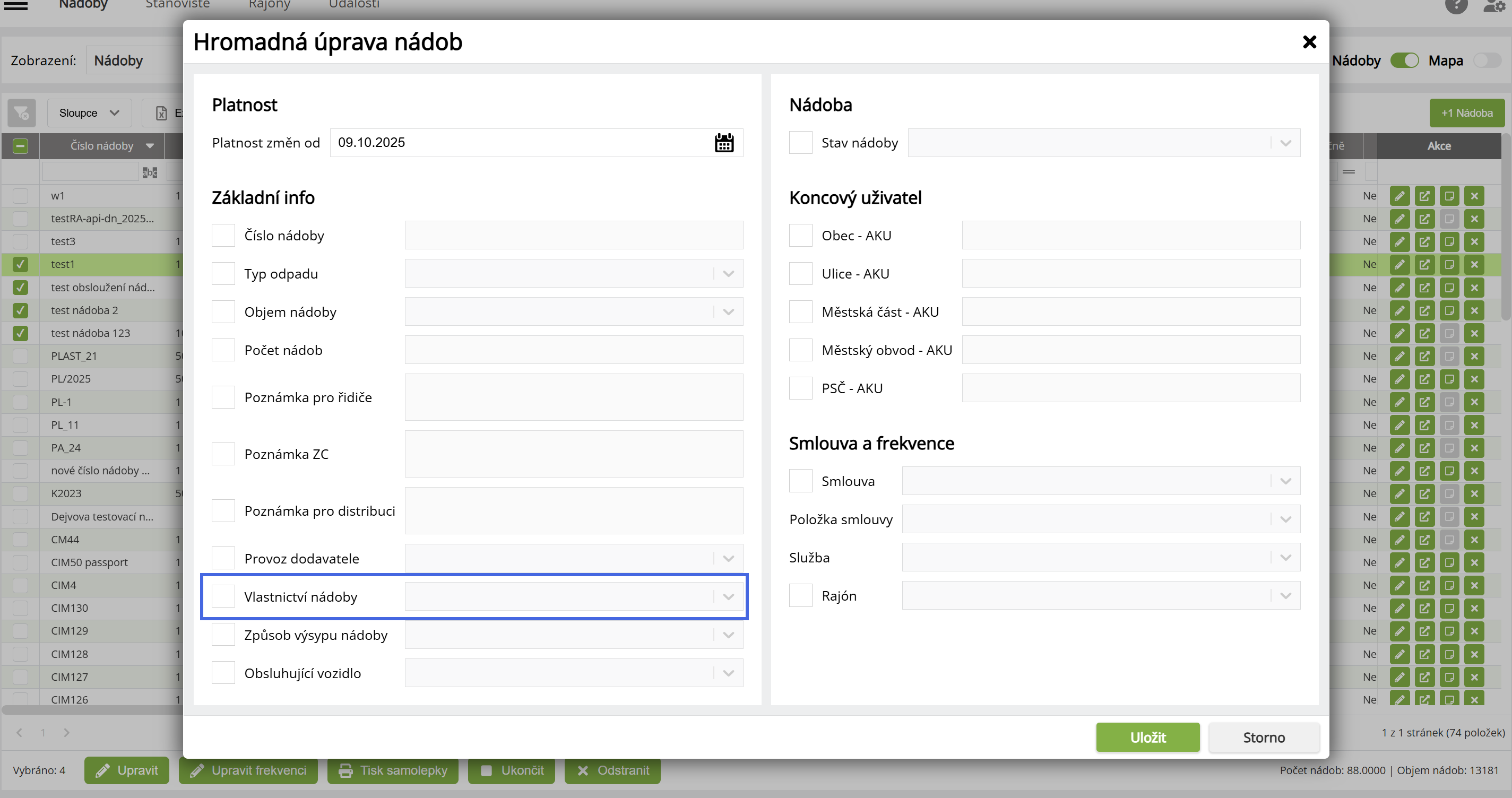Open the Stanoviště tab
The height and width of the screenshot is (798, 1512).
[x=177, y=5]
